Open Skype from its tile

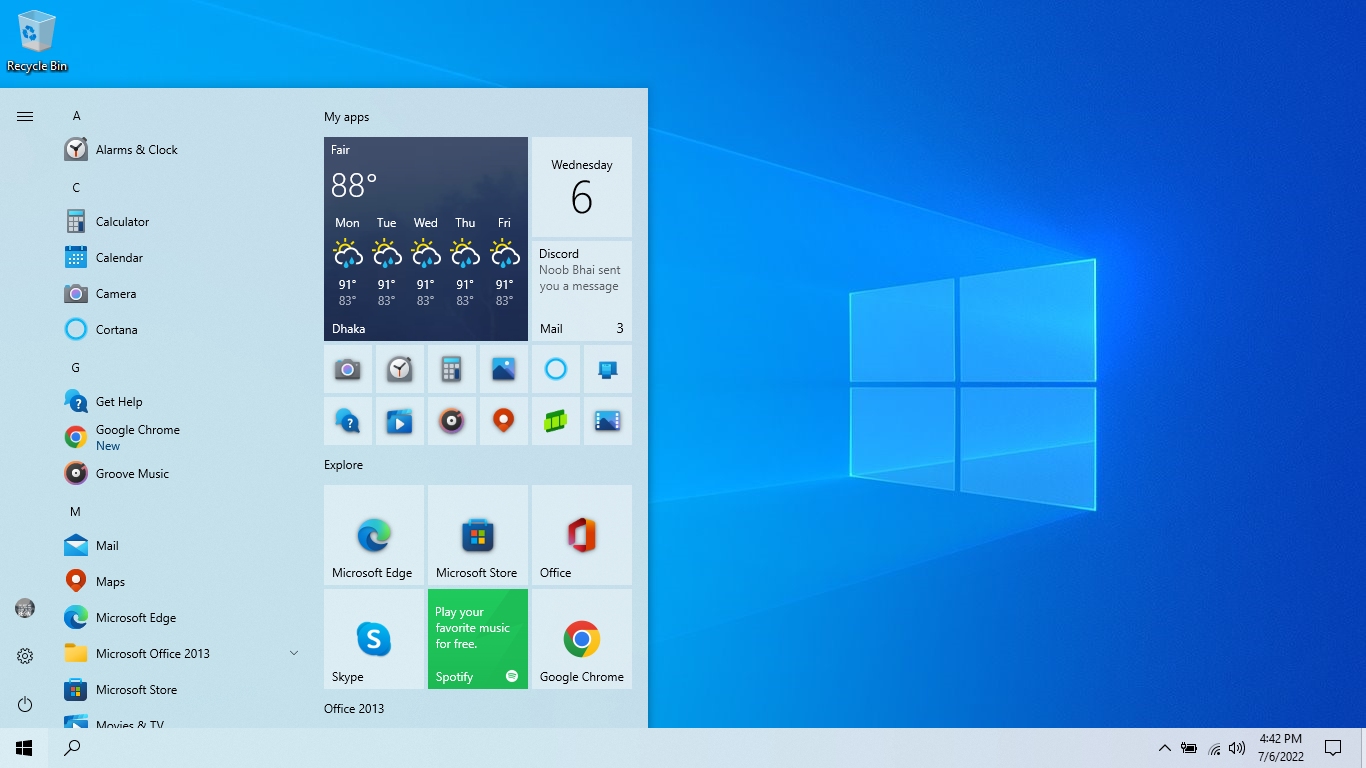click(373, 639)
